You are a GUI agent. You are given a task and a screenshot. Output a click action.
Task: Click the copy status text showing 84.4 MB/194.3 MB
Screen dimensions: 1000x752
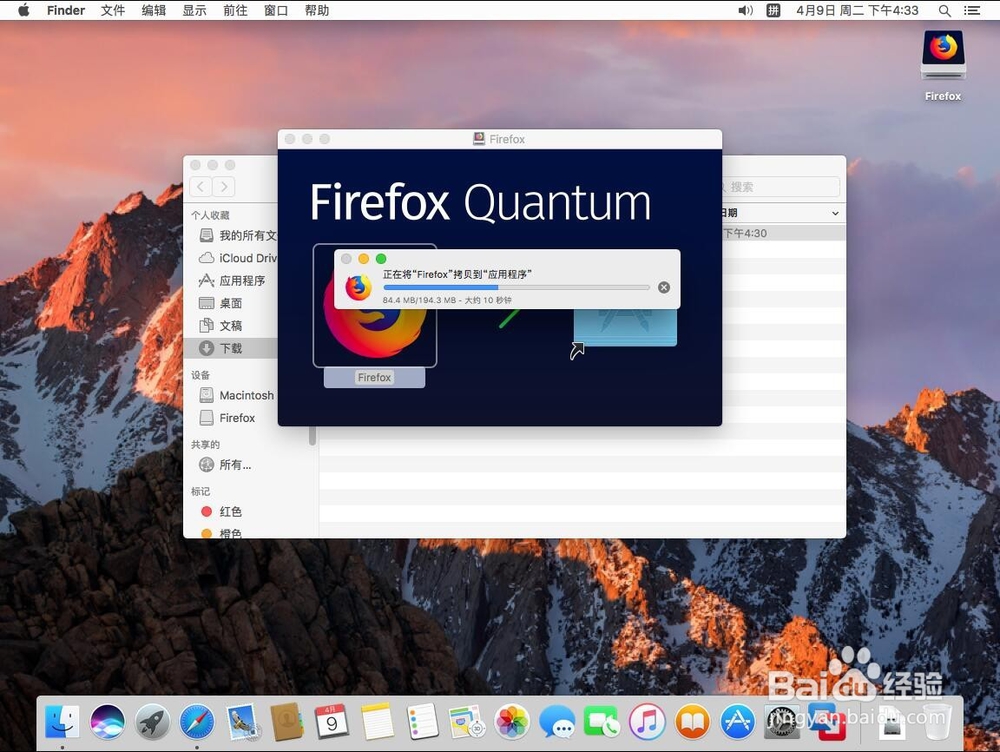pos(447,300)
